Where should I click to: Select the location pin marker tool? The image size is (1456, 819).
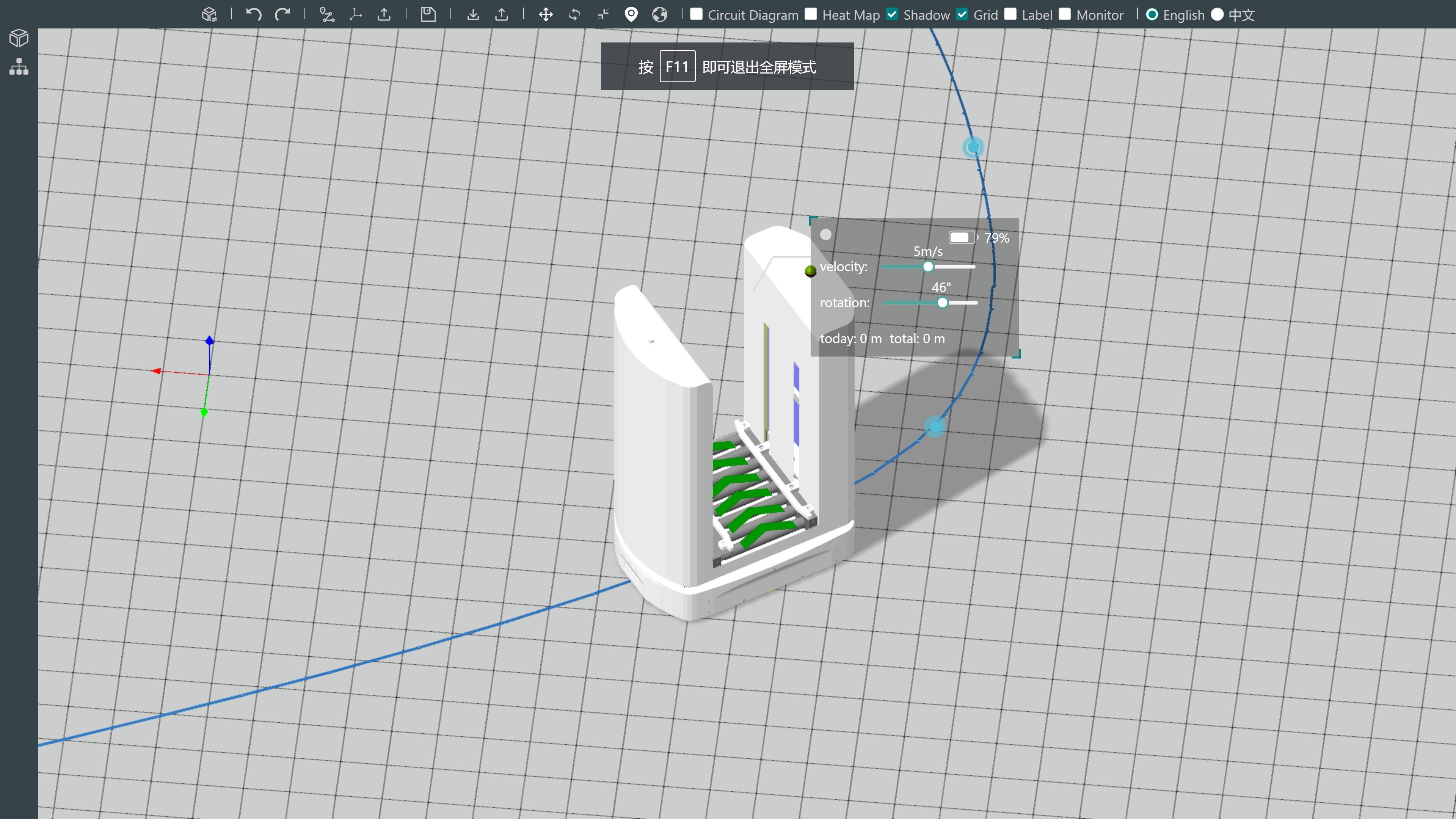coord(631,15)
